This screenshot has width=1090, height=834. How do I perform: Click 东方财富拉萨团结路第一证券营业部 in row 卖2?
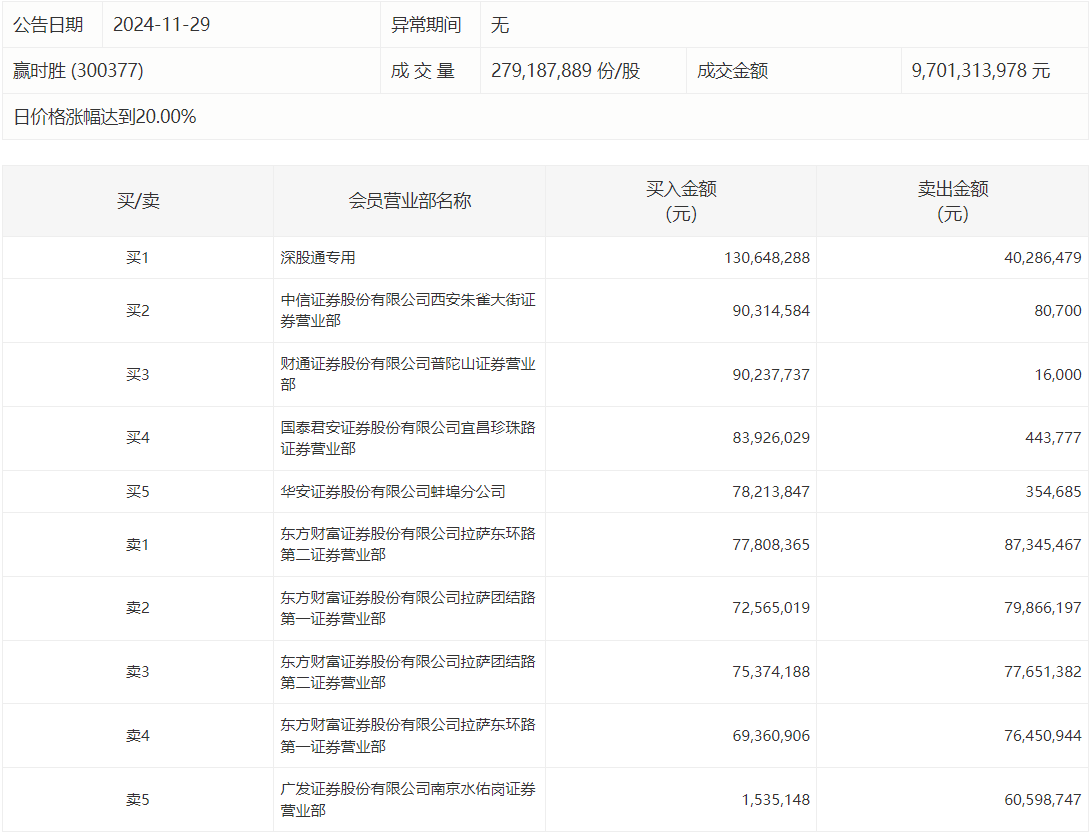408,608
